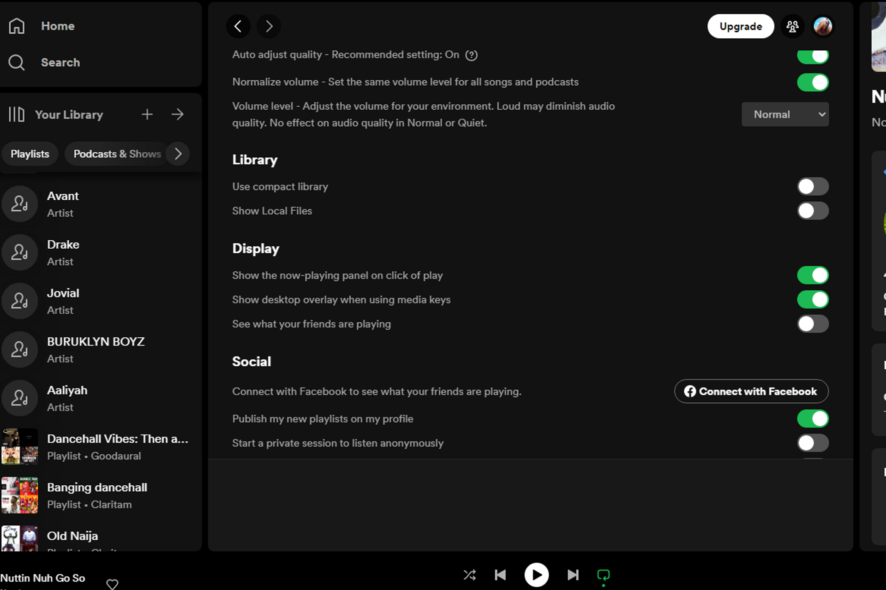The width and height of the screenshot is (886, 590).
Task: Create a playlist with the plus icon
Action: click(146, 114)
